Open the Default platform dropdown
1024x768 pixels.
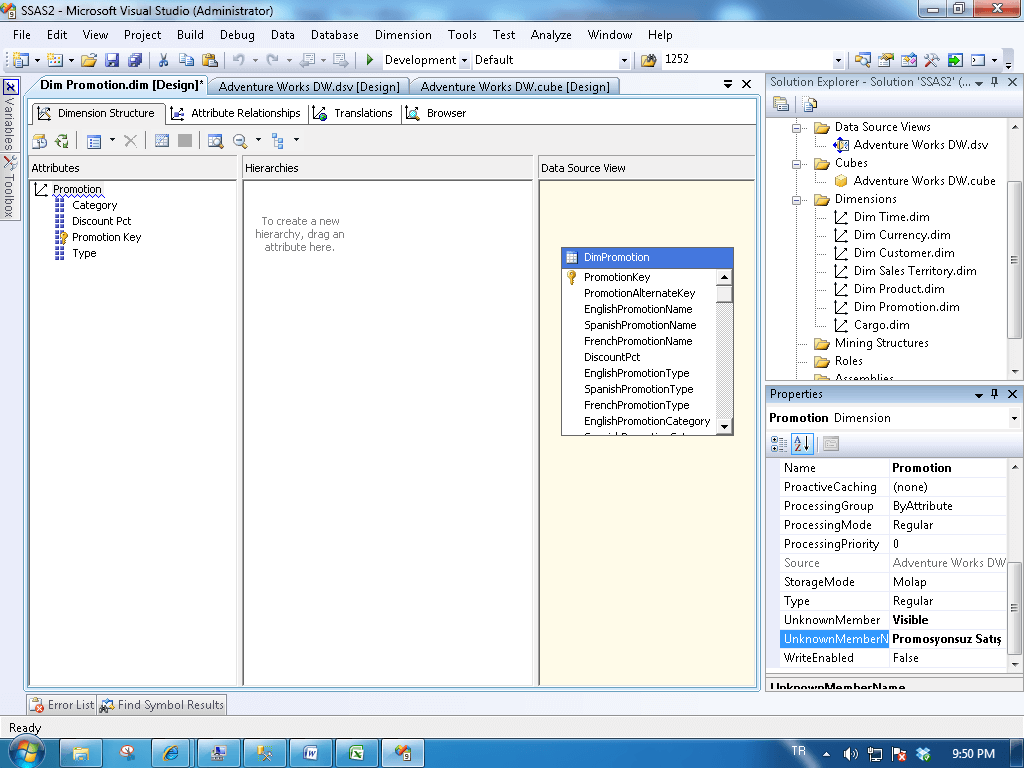click(x=624, y=60)
